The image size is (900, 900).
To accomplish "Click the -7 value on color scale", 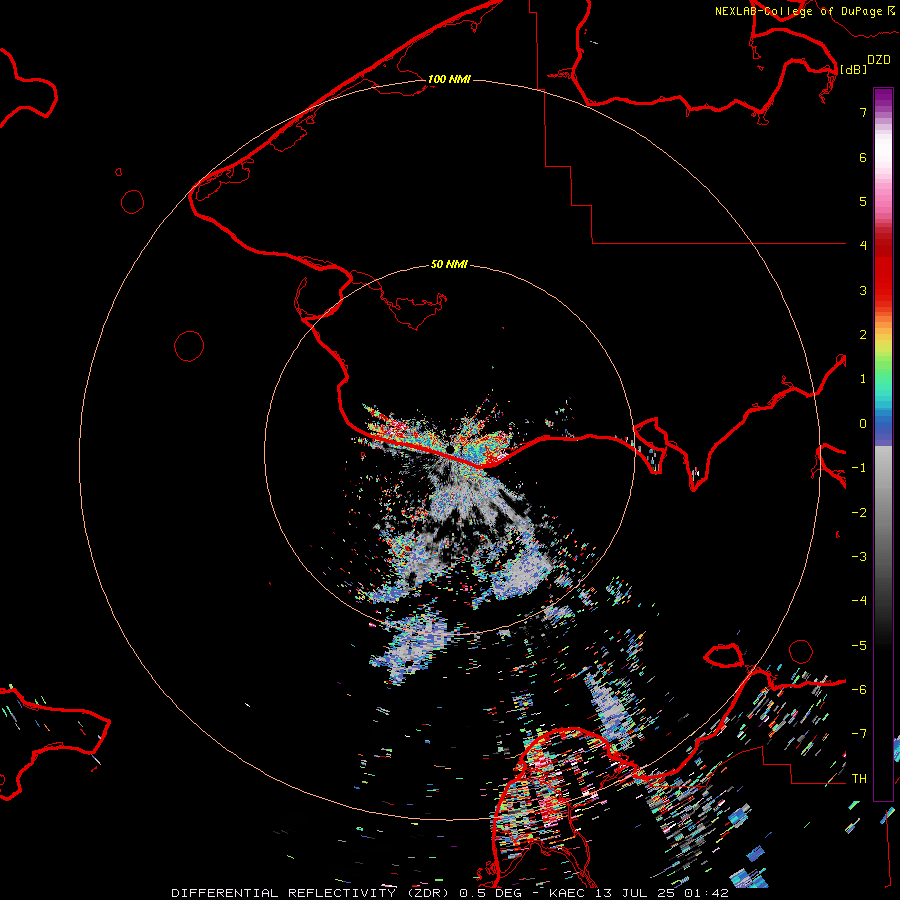I will (x=859, y=734).
